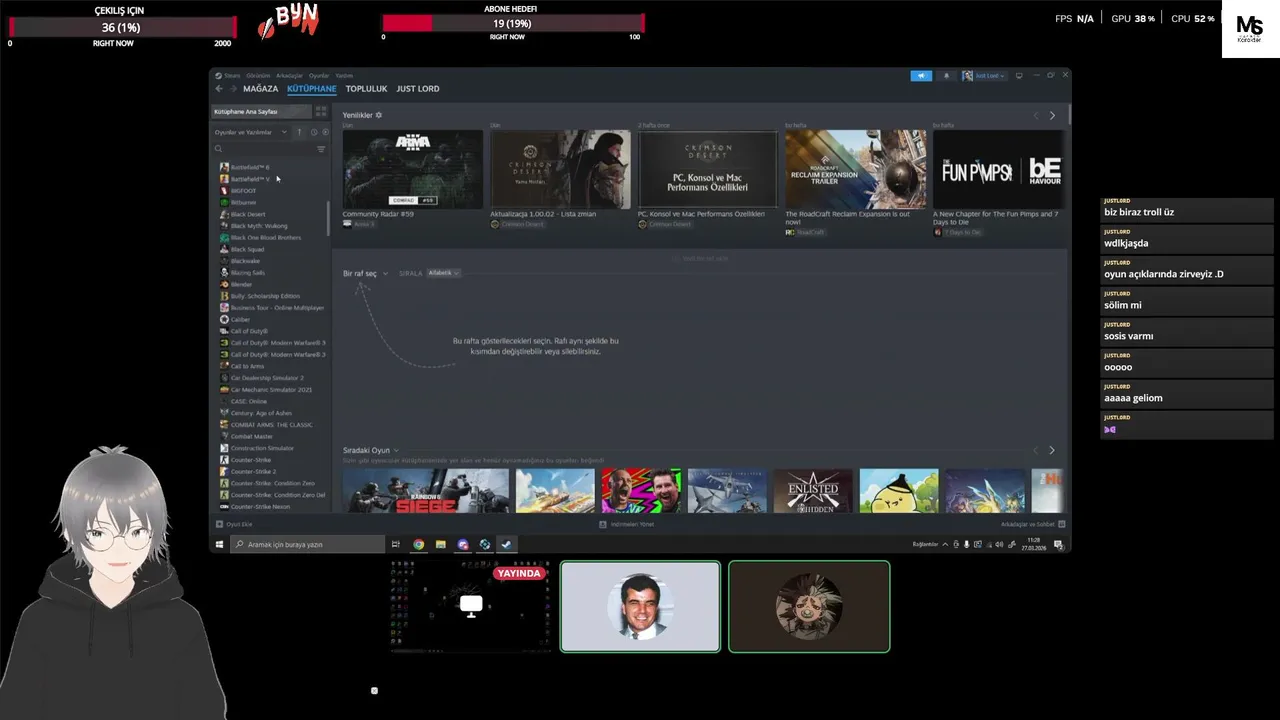Click the RoadCraft game tag

tap(806, 232)
